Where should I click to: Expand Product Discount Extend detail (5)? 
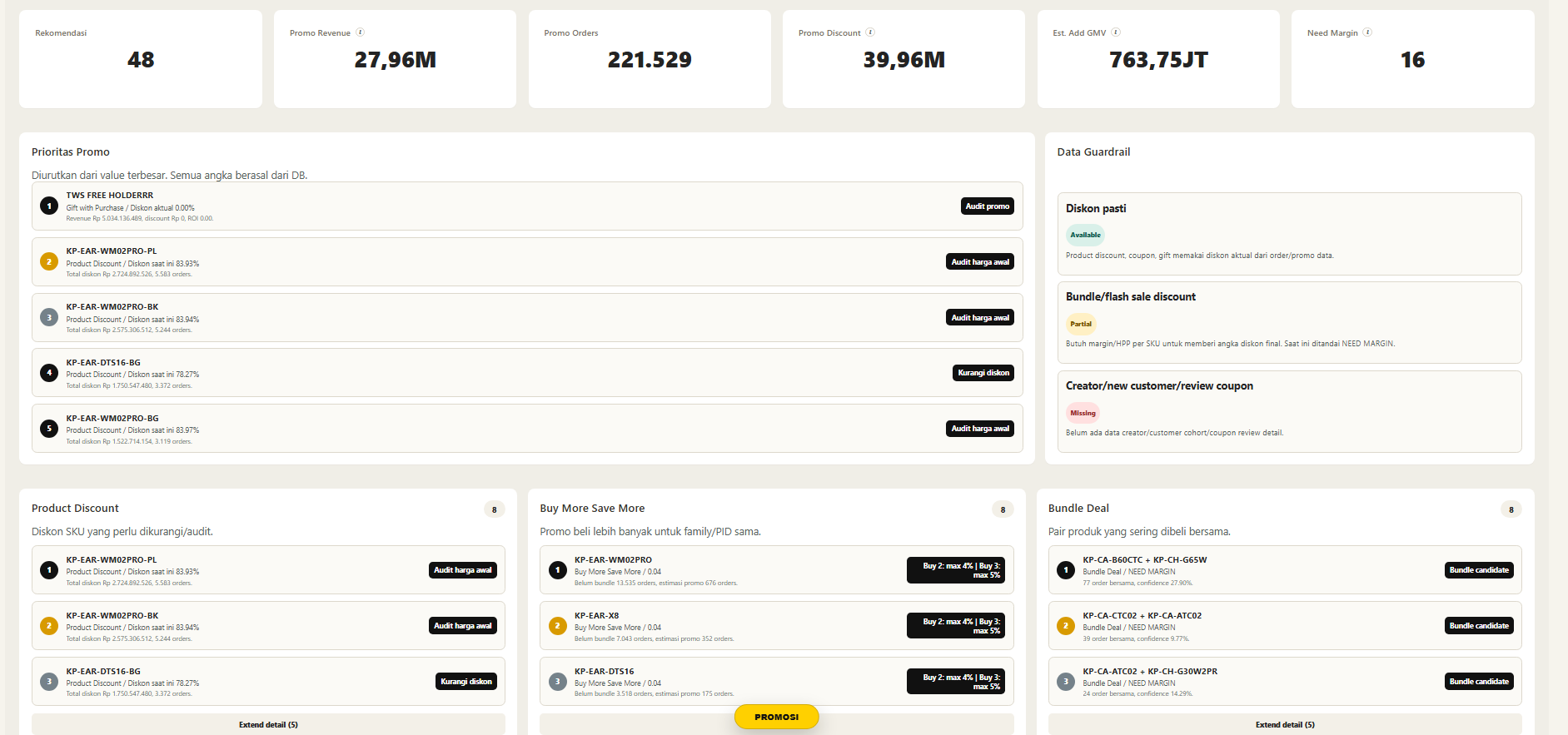268,724
